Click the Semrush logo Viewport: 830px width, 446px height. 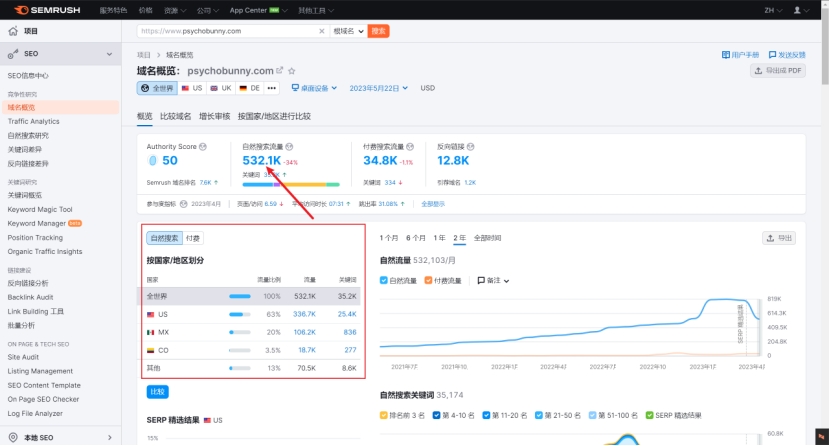click(47, 10)
